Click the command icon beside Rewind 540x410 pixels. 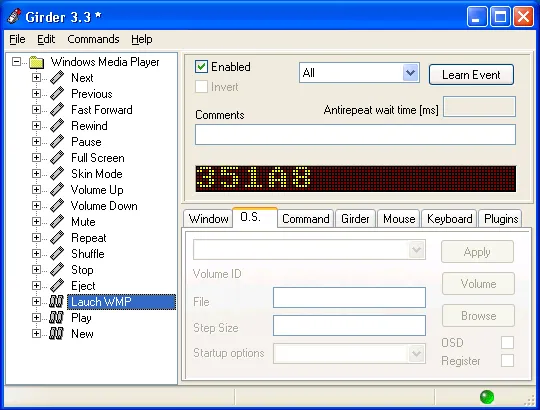point(57,126)
